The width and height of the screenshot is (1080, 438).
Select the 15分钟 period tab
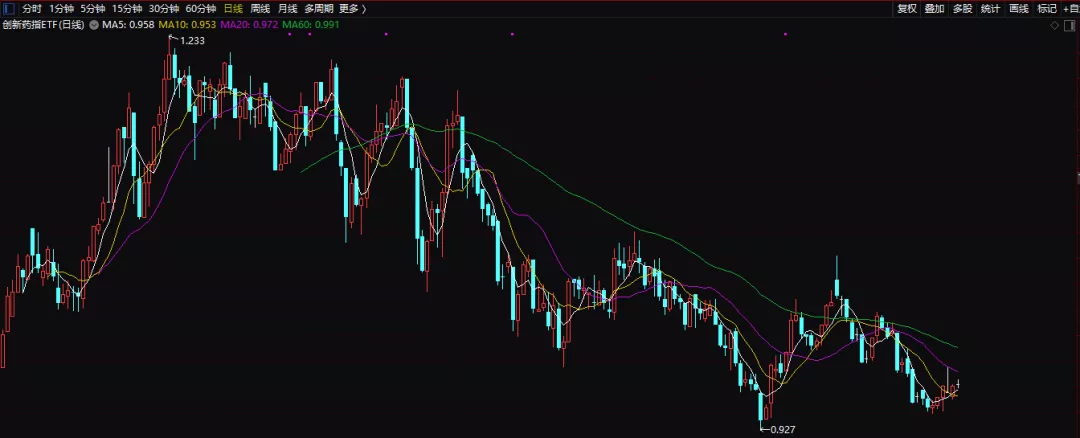coord(127,9)
